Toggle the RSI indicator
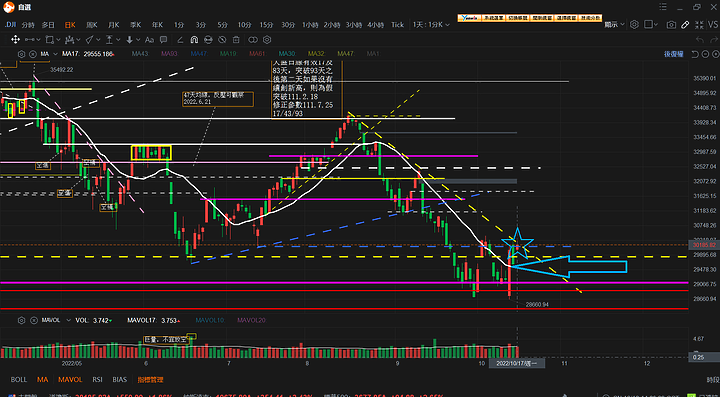Image resolution: width=720 pixels, height=397 pixels. pos(97,380)
